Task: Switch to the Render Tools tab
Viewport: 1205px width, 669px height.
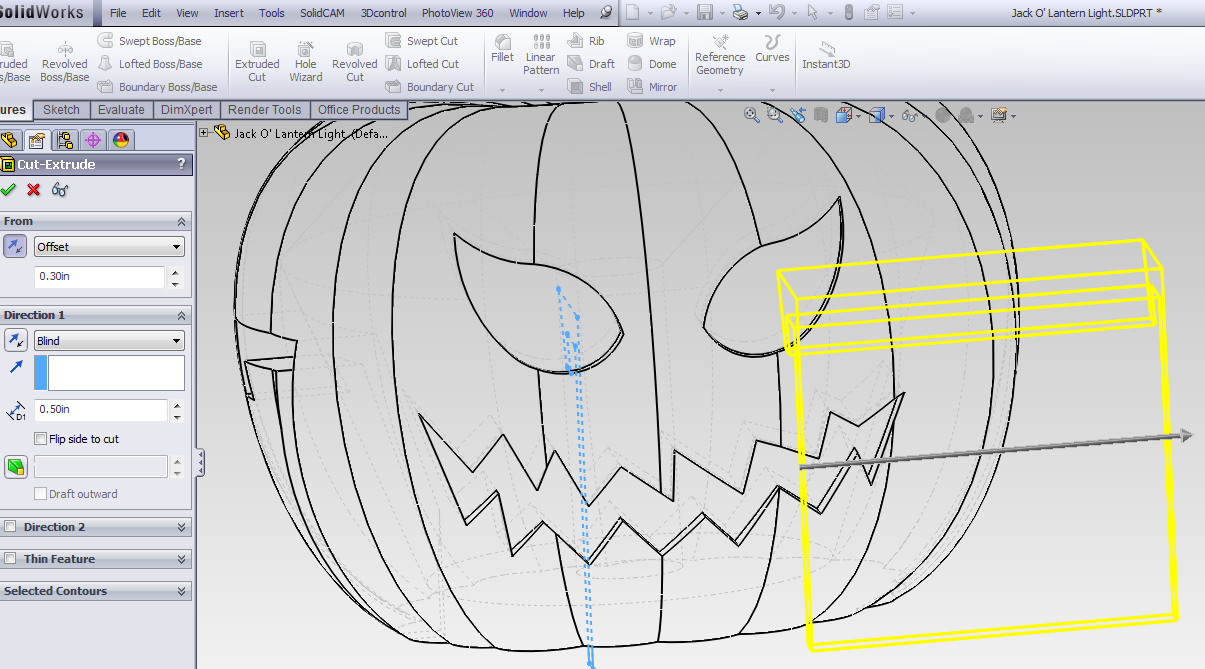Action: (x=265, y=109)
